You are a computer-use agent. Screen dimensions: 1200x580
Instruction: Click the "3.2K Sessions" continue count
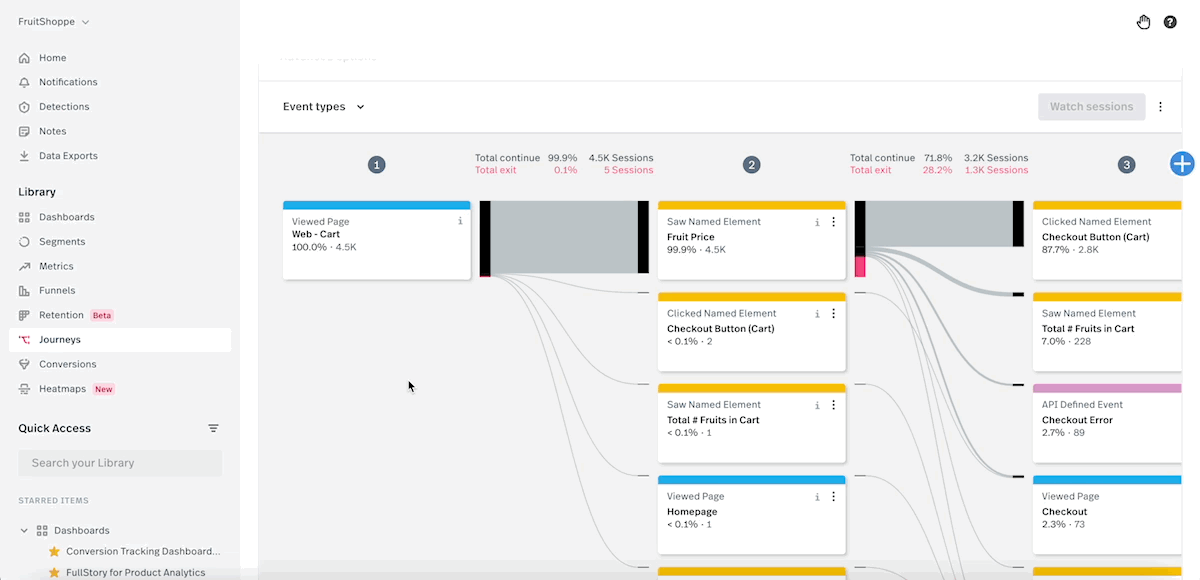(996, 158)
